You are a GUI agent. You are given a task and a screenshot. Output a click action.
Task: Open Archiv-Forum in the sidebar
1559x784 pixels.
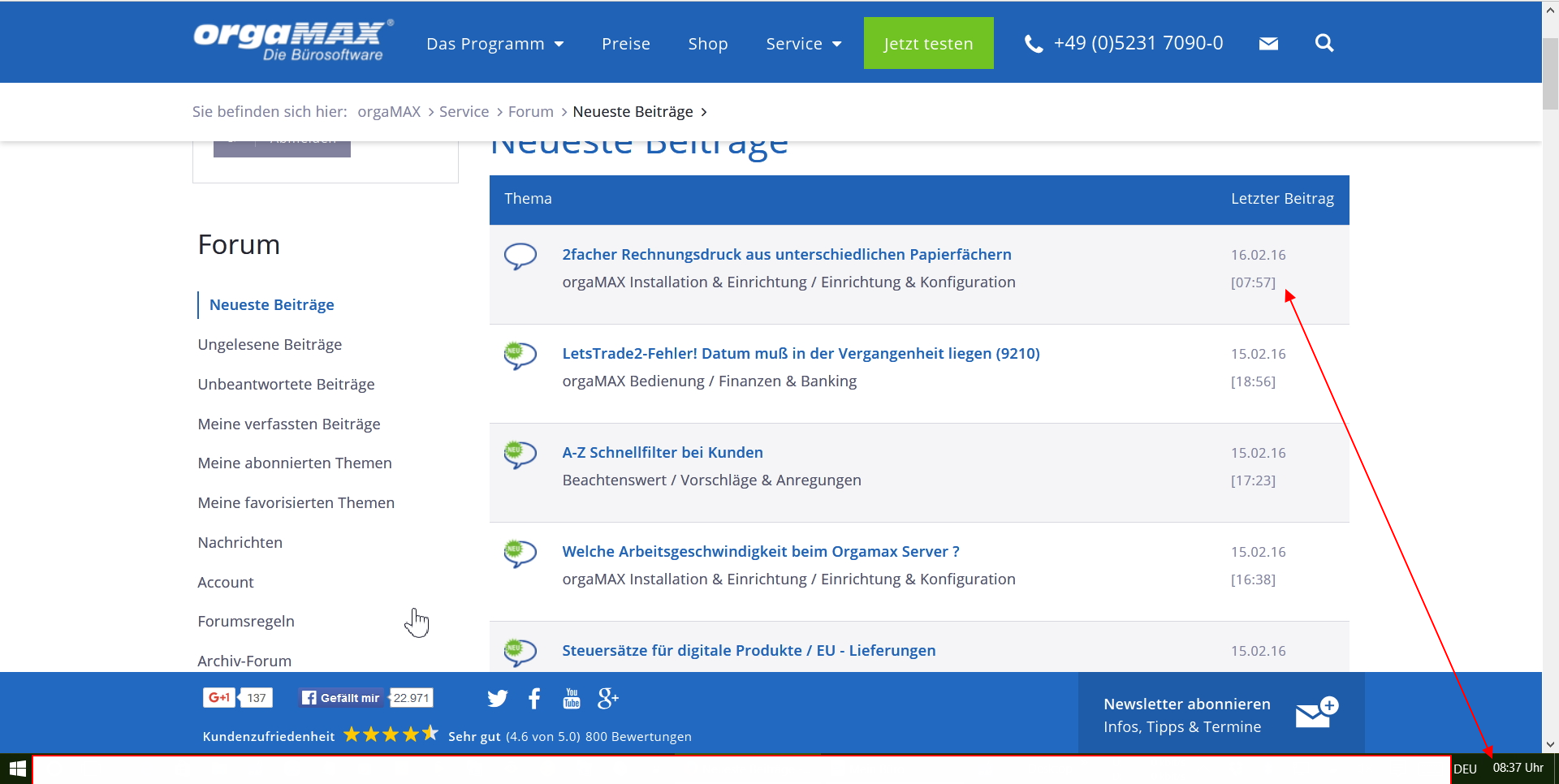click(244, 661)
